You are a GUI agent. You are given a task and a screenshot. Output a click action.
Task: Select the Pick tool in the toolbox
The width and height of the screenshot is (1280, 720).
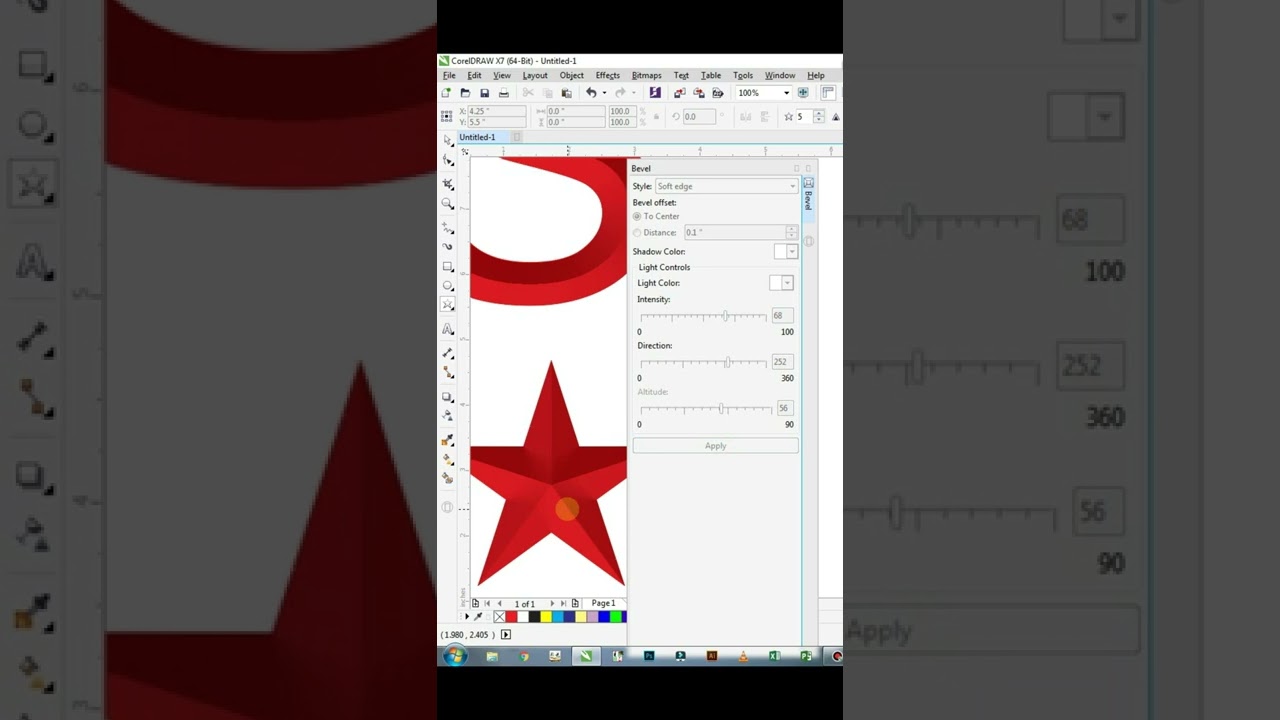[448, 141]
